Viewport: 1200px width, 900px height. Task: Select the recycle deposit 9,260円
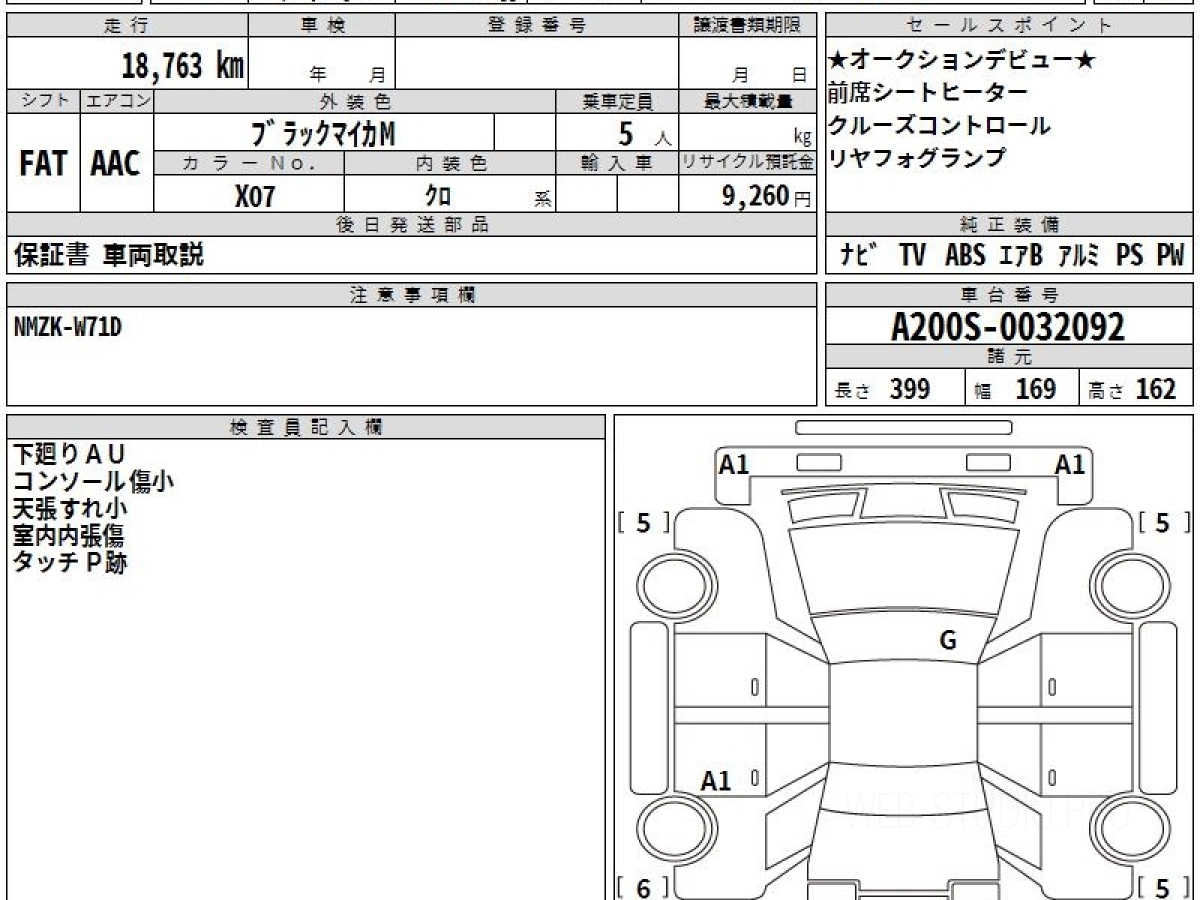(x=766, y=196)
